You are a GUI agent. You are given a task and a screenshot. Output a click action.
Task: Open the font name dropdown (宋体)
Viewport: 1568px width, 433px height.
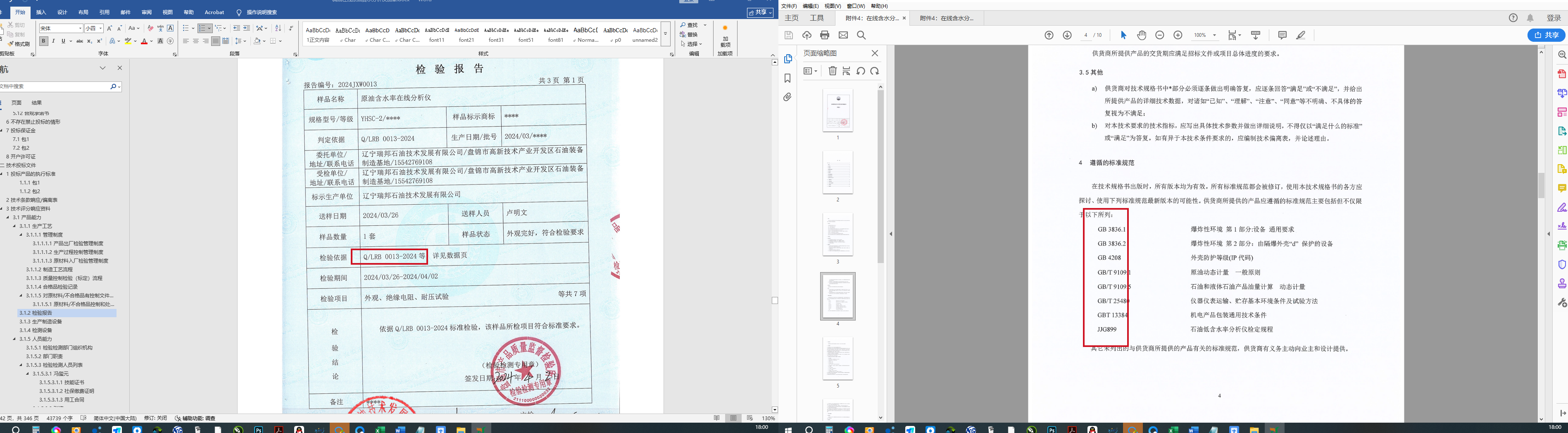[x=80, y=28]
